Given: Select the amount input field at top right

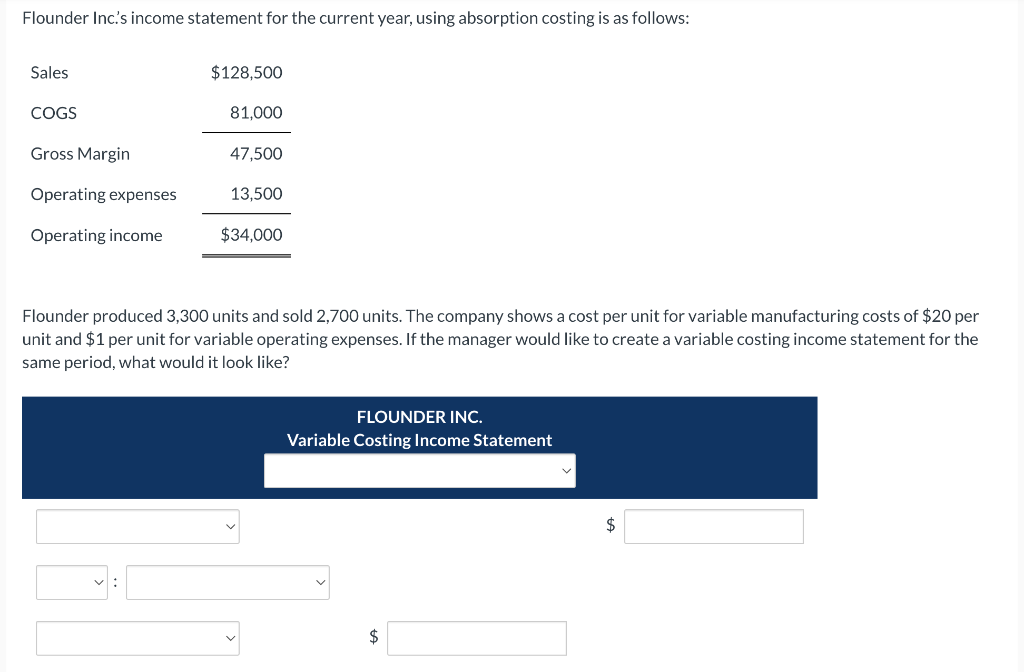Looking at the screenshot, I should click(713, 526).
